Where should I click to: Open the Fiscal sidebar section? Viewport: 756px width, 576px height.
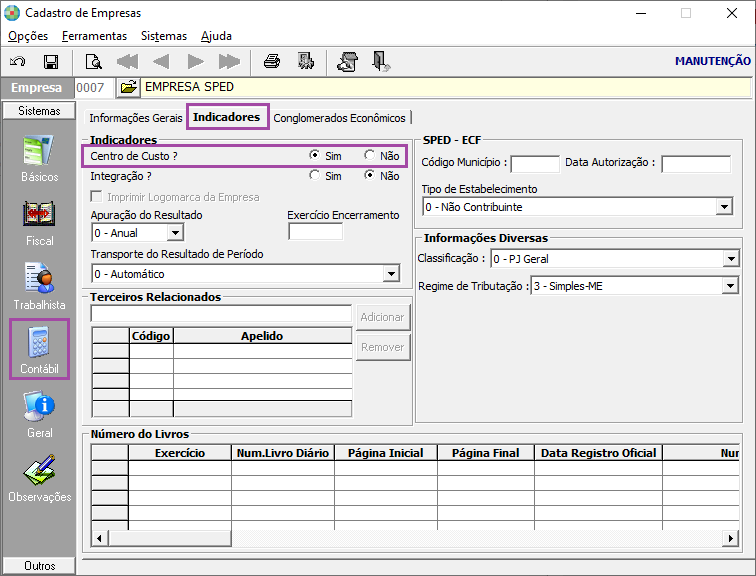click(39, 223)
